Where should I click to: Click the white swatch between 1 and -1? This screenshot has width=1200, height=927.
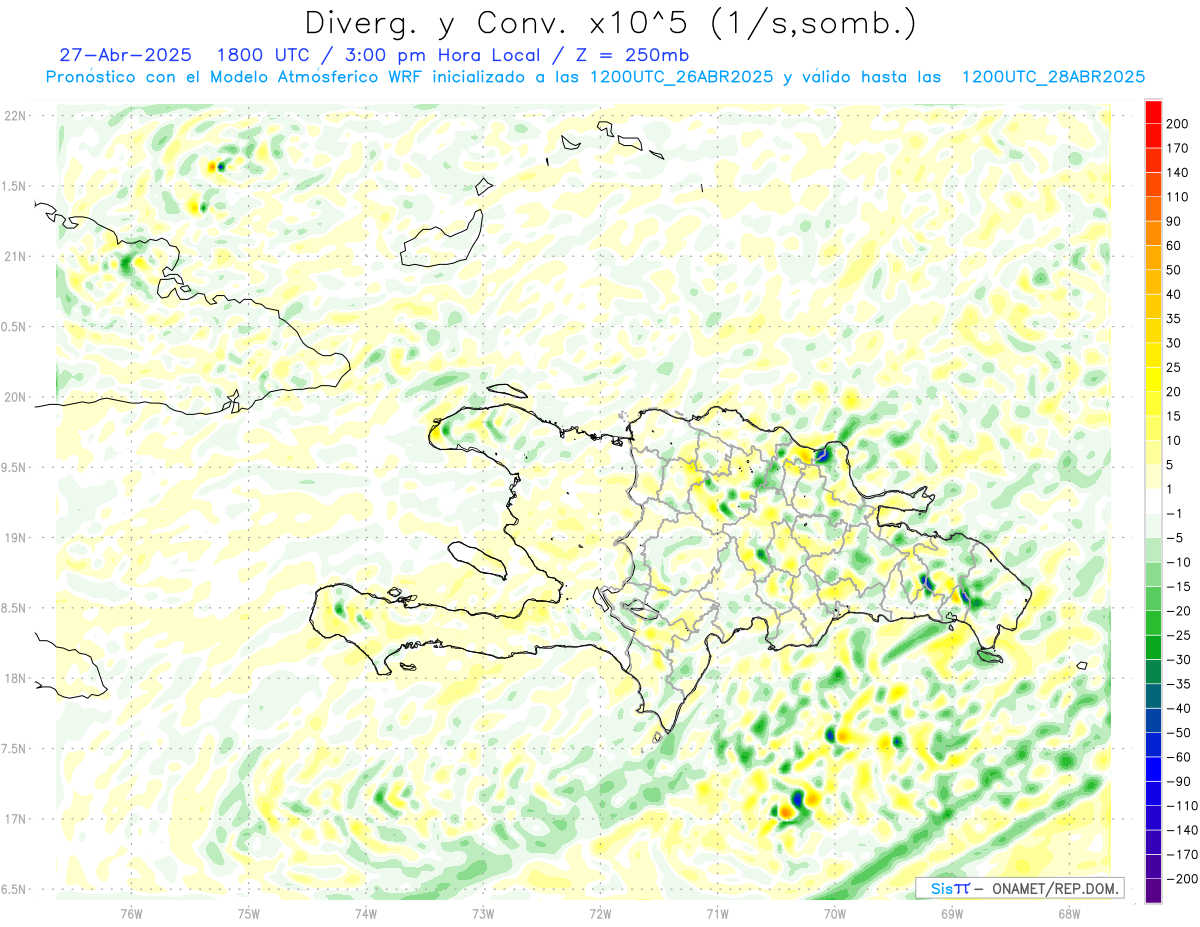pos(1153,501)
